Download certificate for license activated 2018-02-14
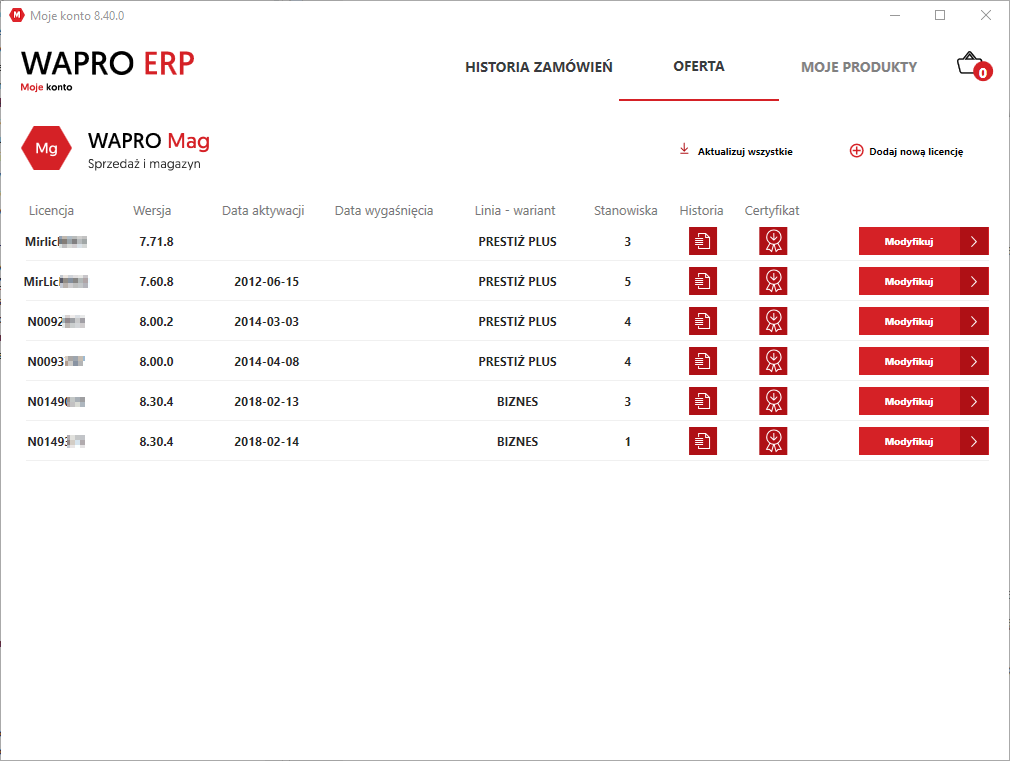The width and height of the screenshot is (1010, 761). 773,441
